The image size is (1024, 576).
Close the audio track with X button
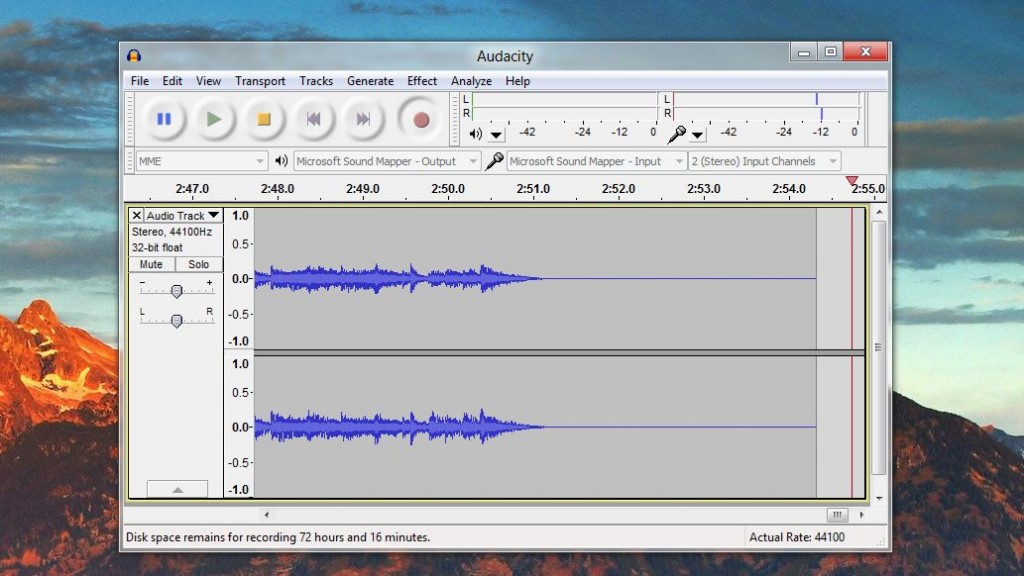[136, 216]
